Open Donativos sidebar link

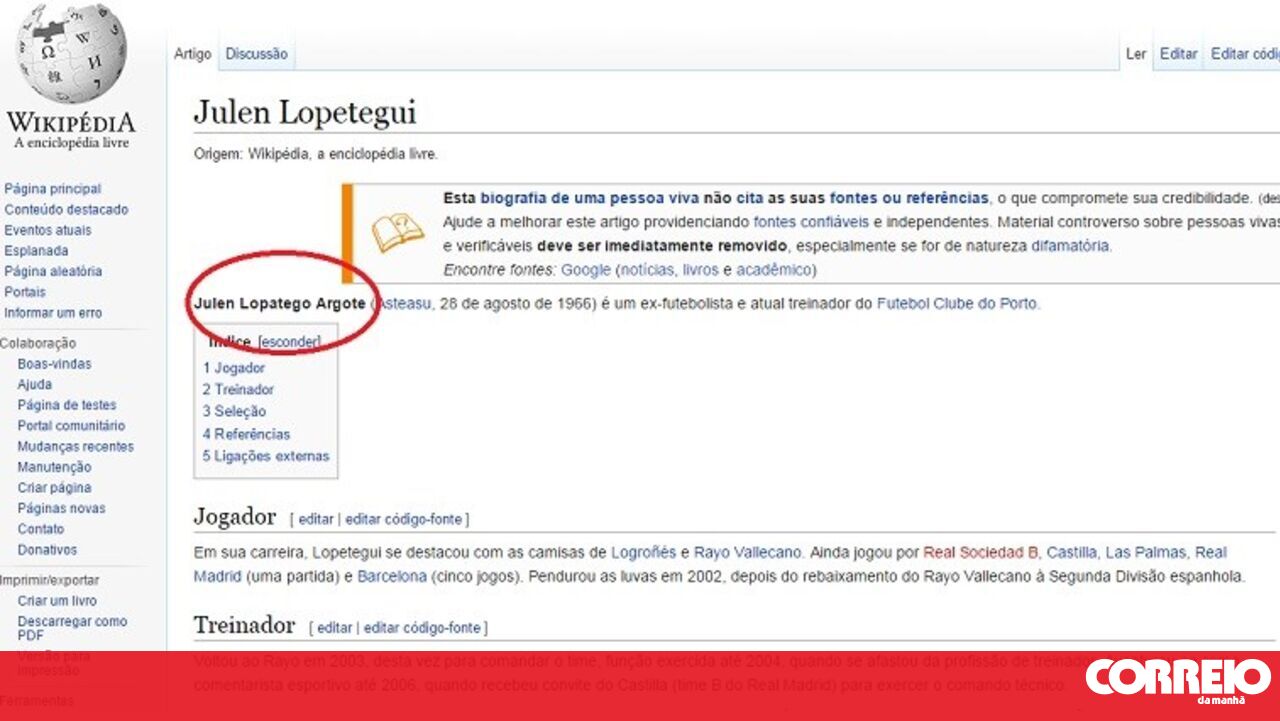47,550
